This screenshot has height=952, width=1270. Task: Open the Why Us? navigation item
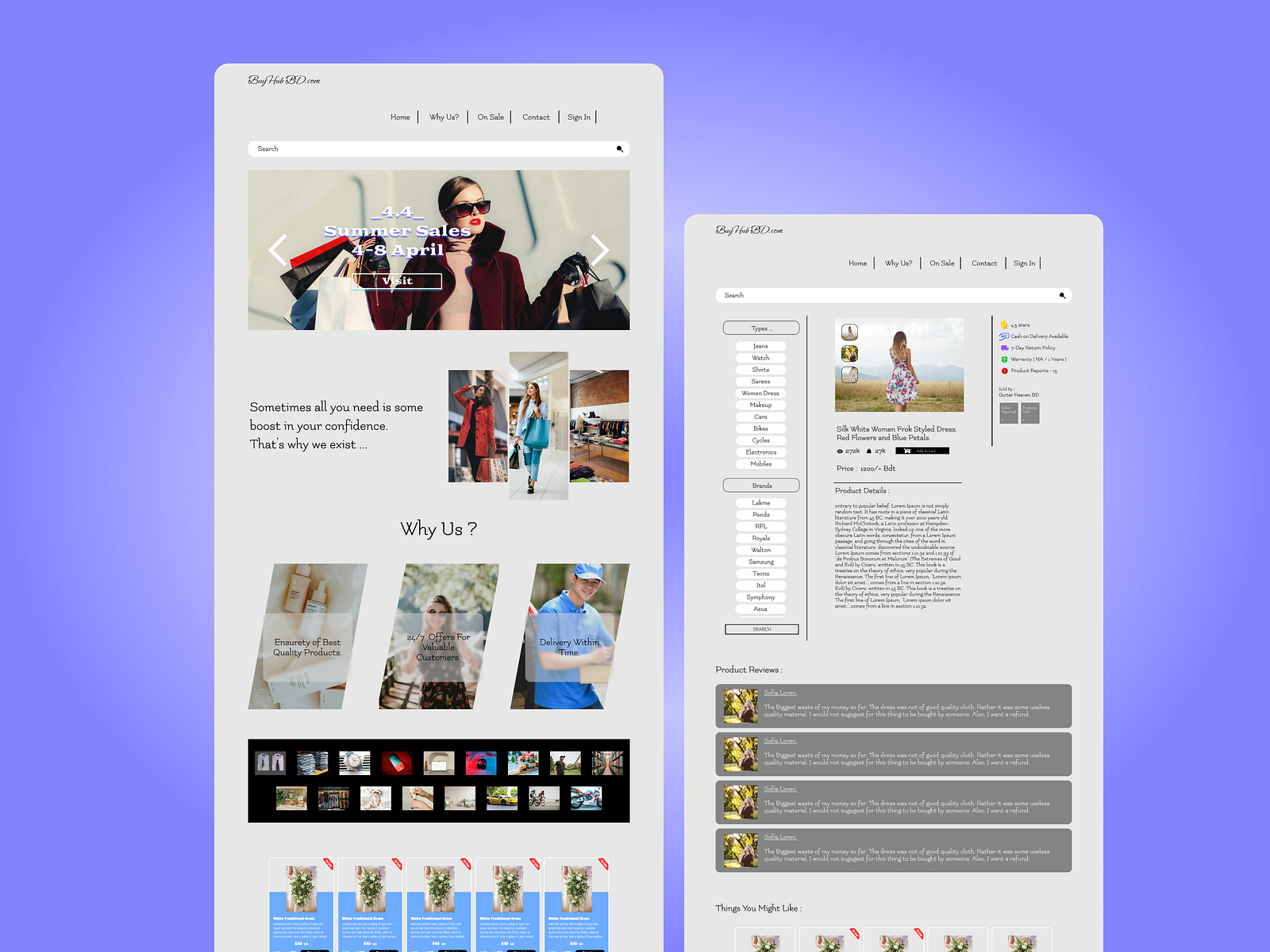coord(443,117)
